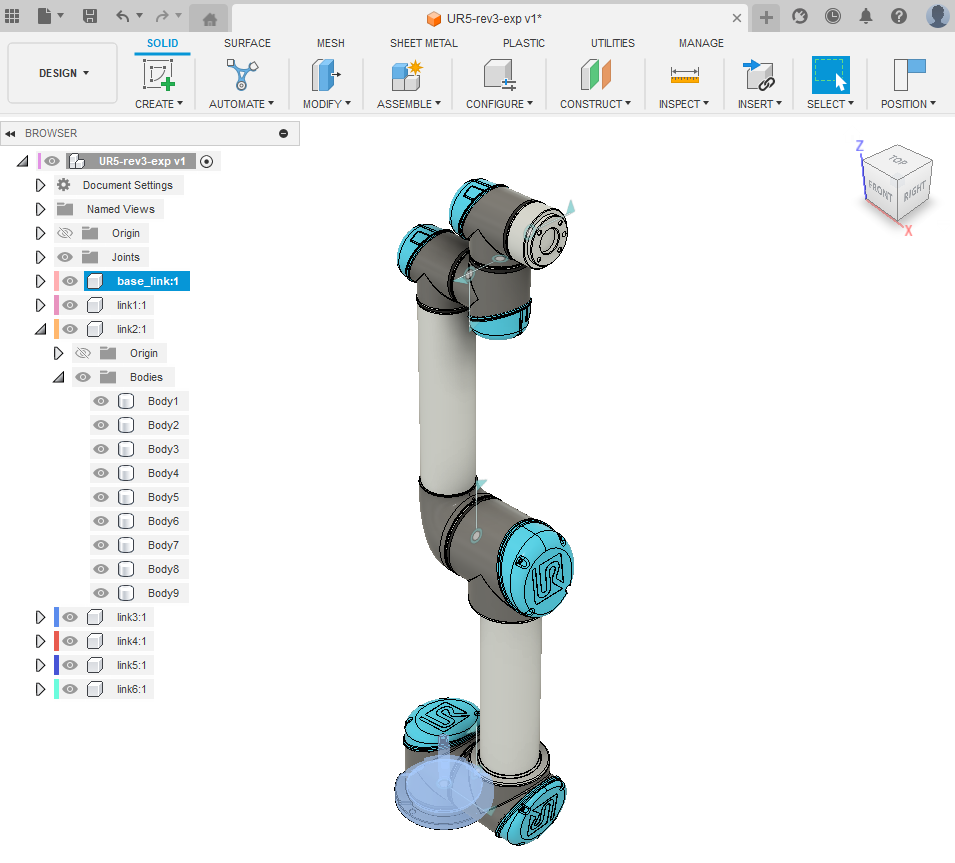Click the Measure tool under Inspect
The image size is (955, 863).
tap(684, 76)
